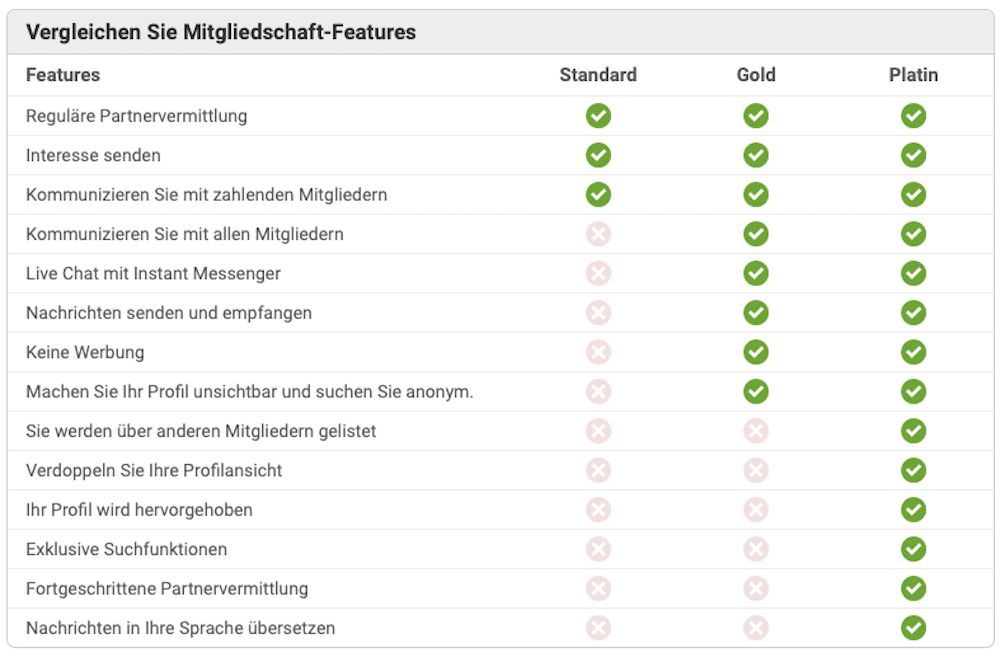Image resolution: width=1000 pixels, height=657 pixels.
Task: Click the 'Vergleichen Sie Mitgliedschaft-Features' title
Action: click(x=221, y=32)
